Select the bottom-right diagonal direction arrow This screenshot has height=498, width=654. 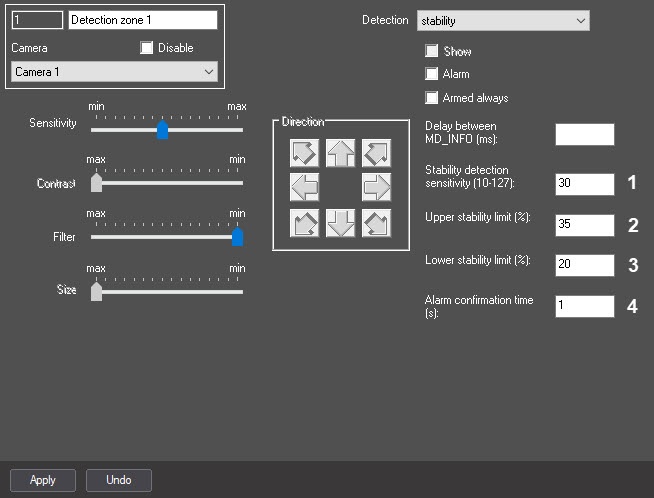[376, 222]
